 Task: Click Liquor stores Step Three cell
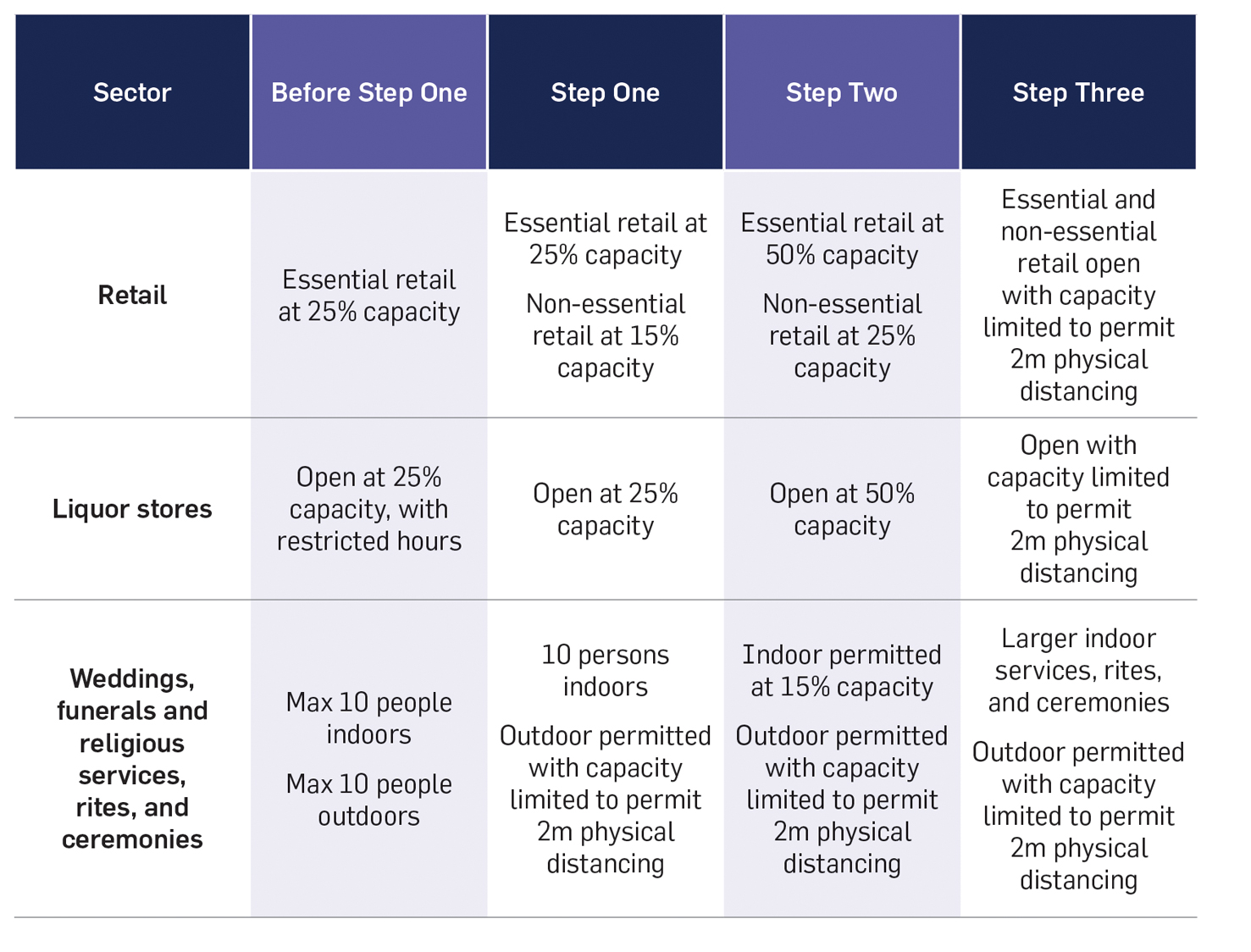[x=1078, y=509]
